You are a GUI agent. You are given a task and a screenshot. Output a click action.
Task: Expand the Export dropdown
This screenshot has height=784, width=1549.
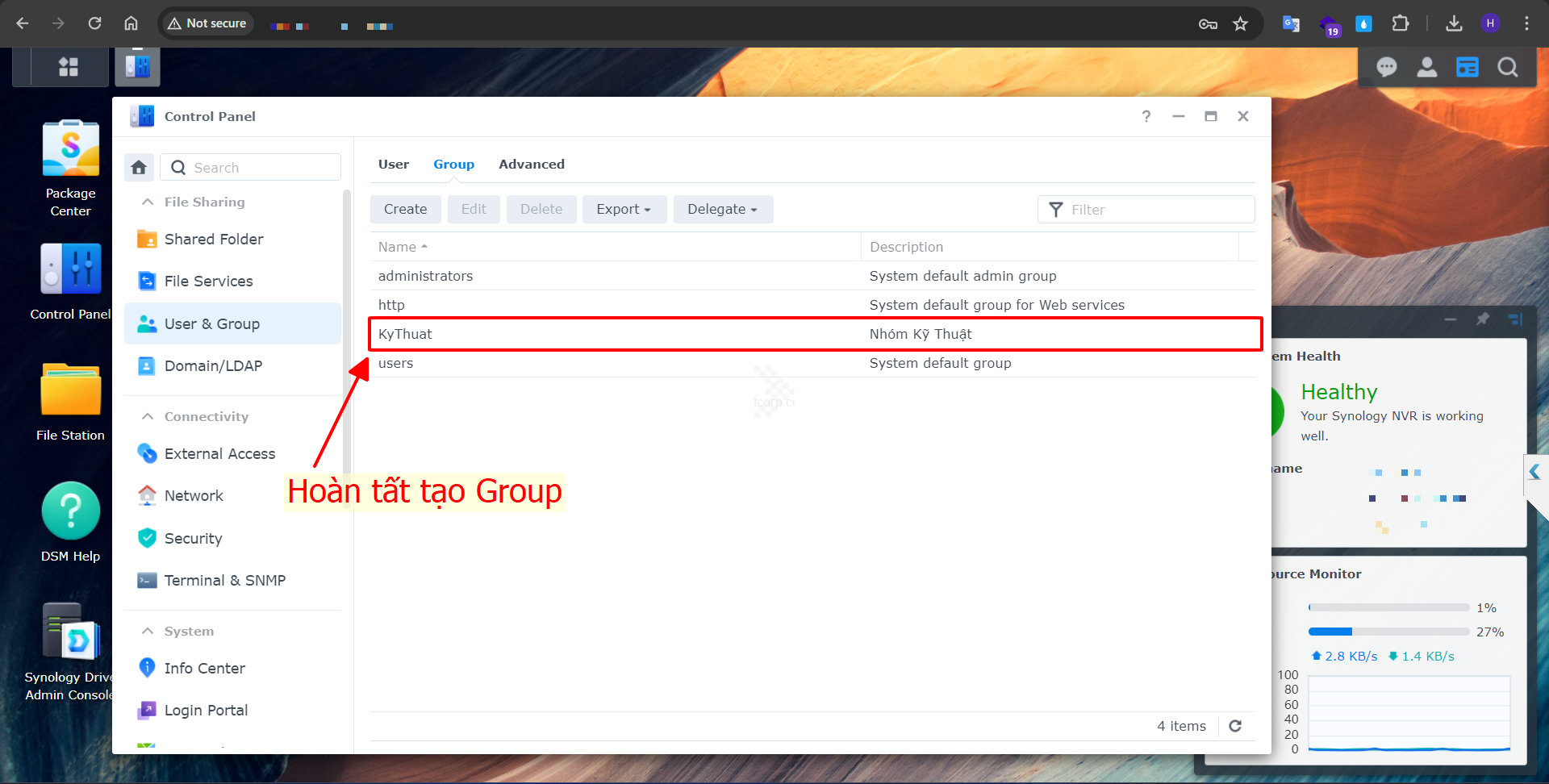click(x=623, y=209)
